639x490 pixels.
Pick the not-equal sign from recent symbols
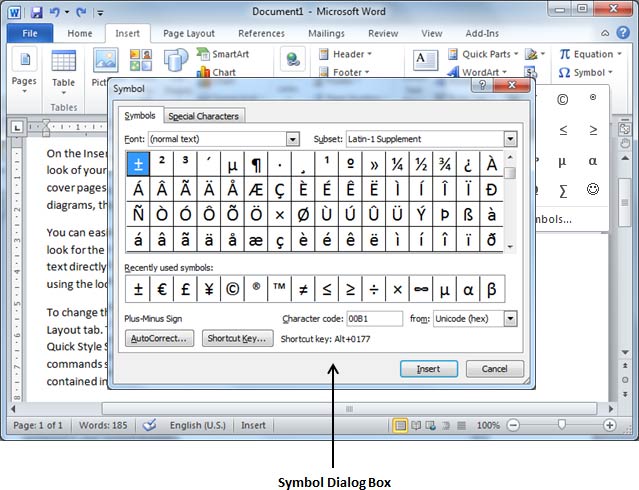point(303,289)
